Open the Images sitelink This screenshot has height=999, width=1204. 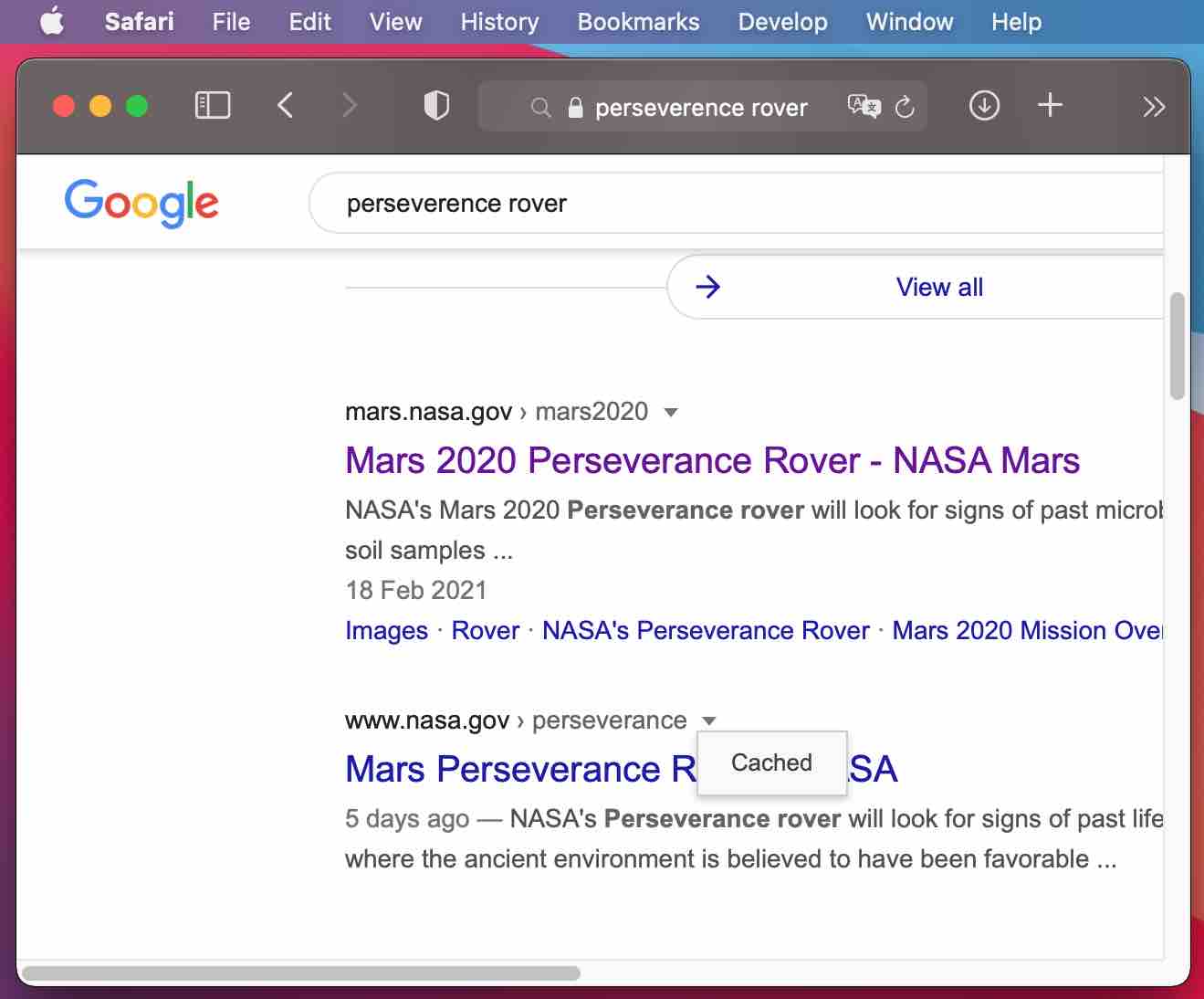pos(386,630)
